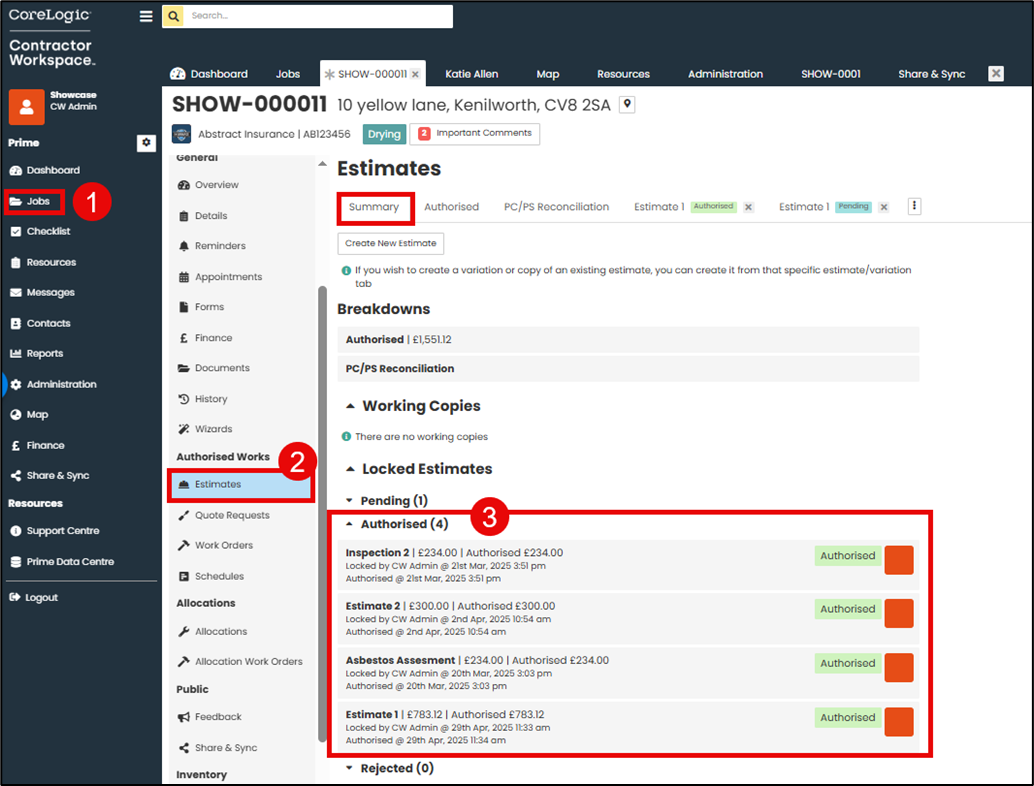
Task: Open Allocations wrench item
Action: click(212, 632)
